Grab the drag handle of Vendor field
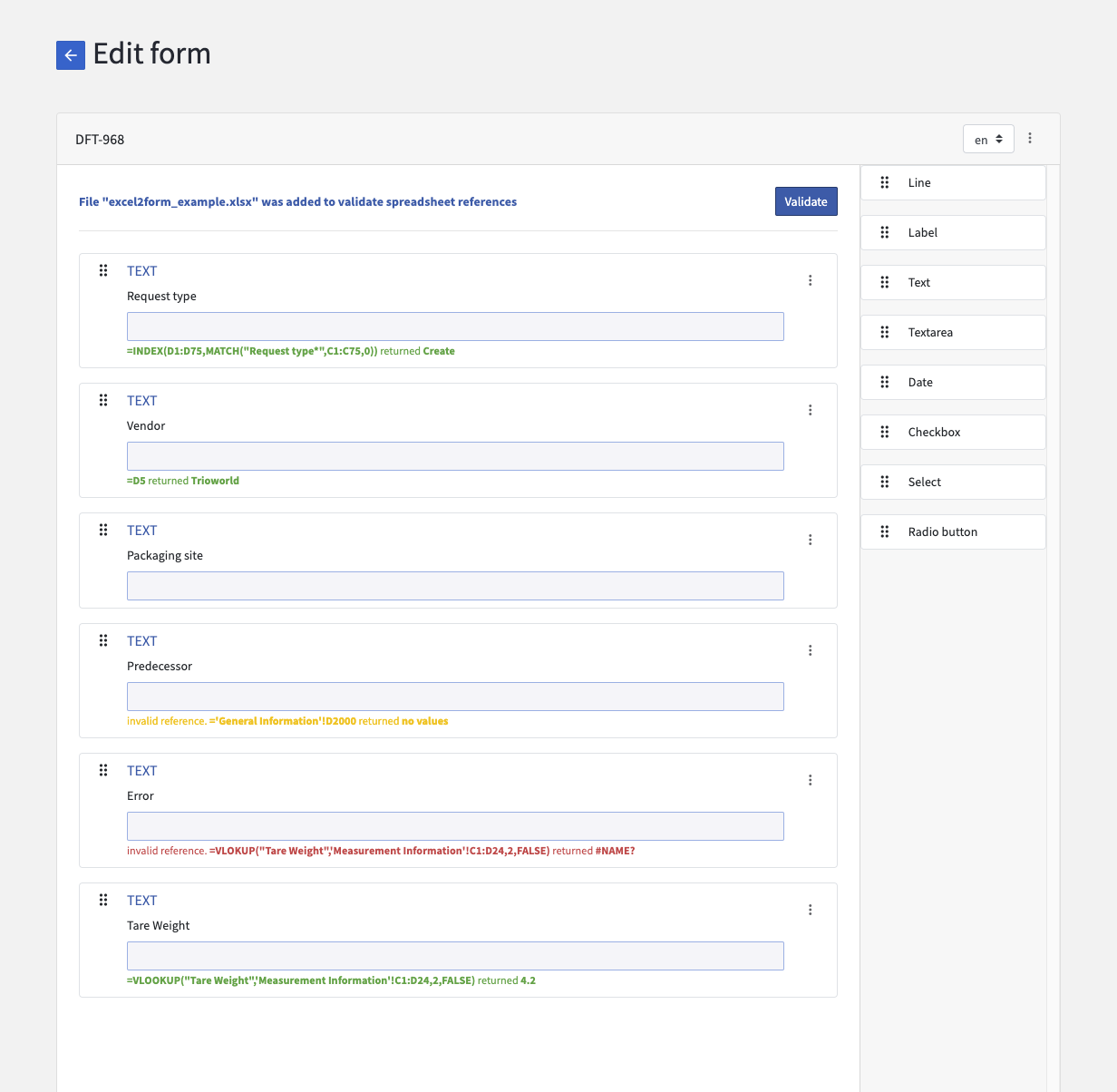 pyautogui.click(x=103, y=400)
